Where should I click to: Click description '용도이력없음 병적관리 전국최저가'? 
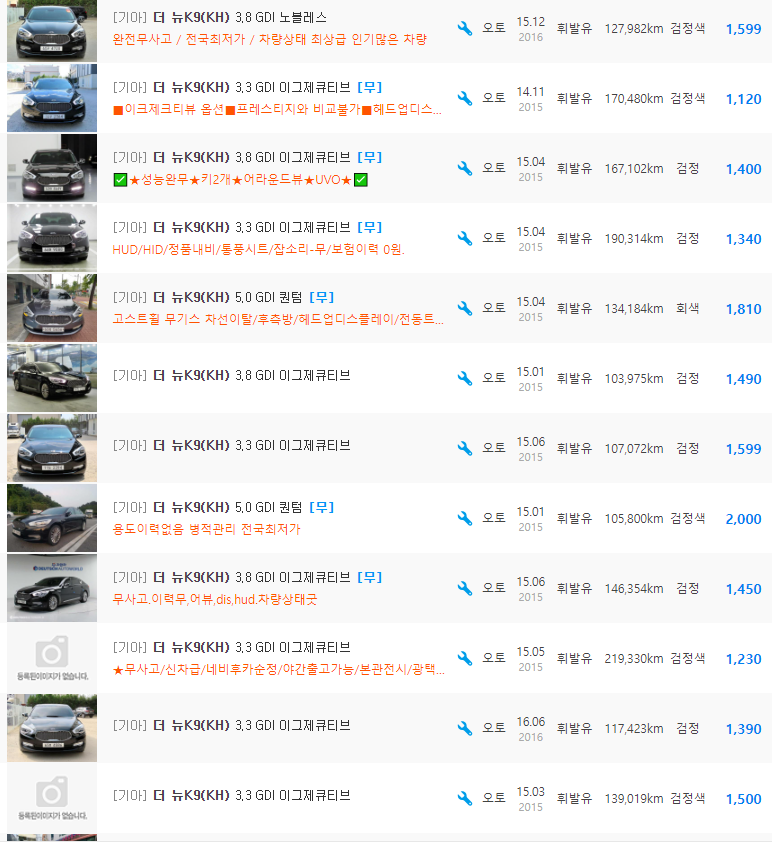click(x=206, y=529)
